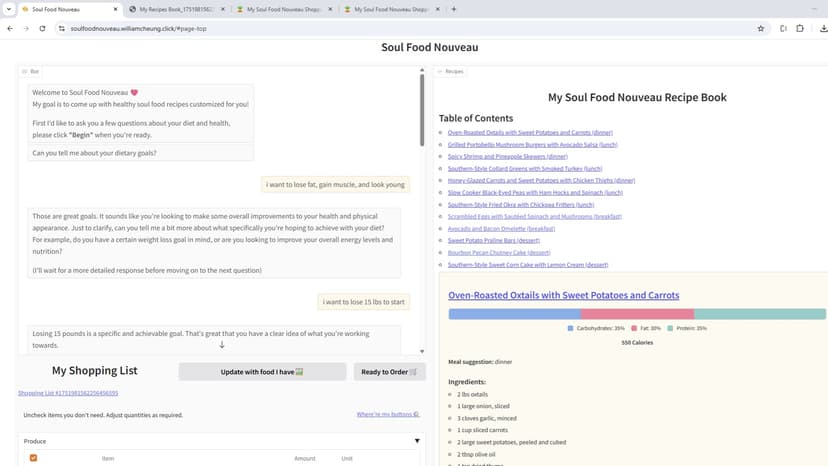Open Scrambled Eggs with Sautéed Spinach link
The height and width of the screenshot is (466, 828).
point(534,217)
